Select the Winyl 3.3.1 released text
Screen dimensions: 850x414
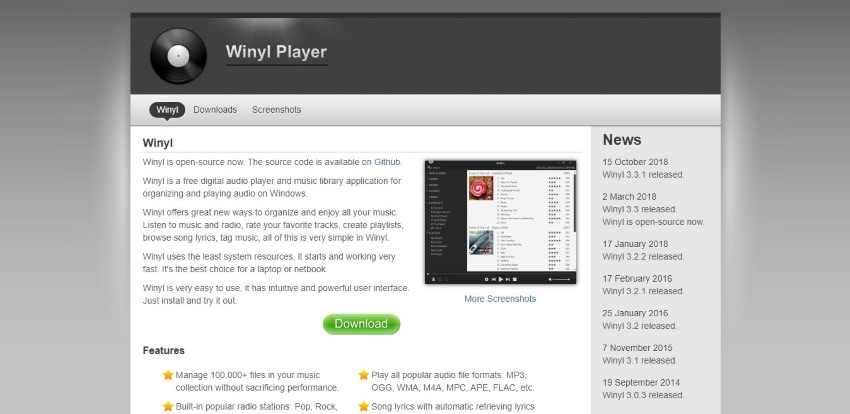[x=643, y=175]
